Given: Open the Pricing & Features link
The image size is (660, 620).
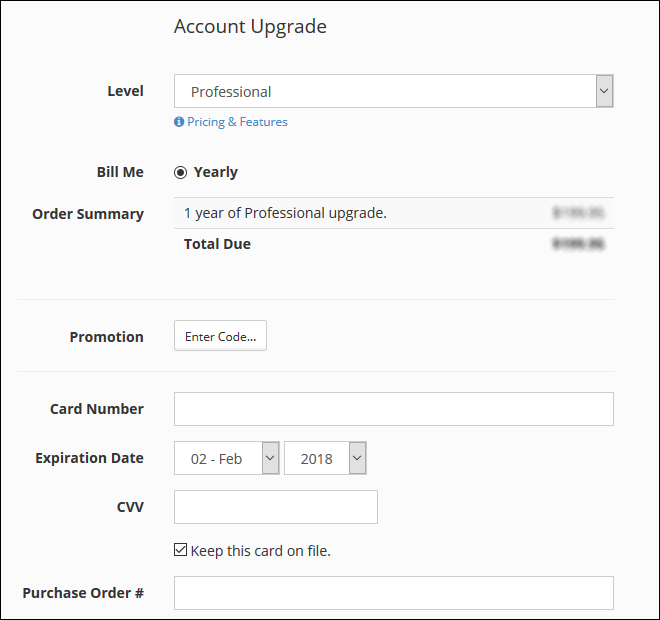Looking at the screenshot, I should (237, 122).
